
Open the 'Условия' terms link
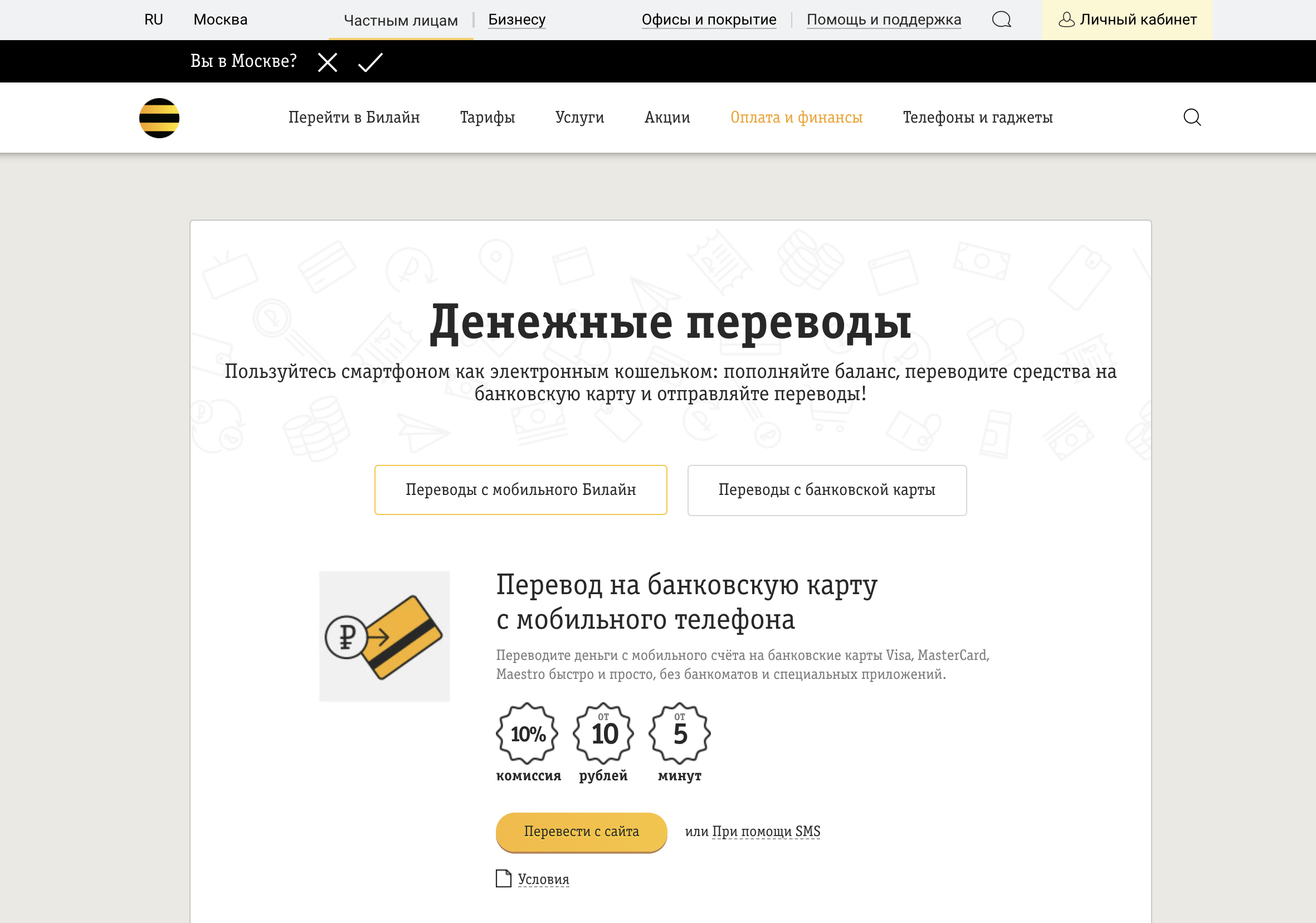point(542,878)
